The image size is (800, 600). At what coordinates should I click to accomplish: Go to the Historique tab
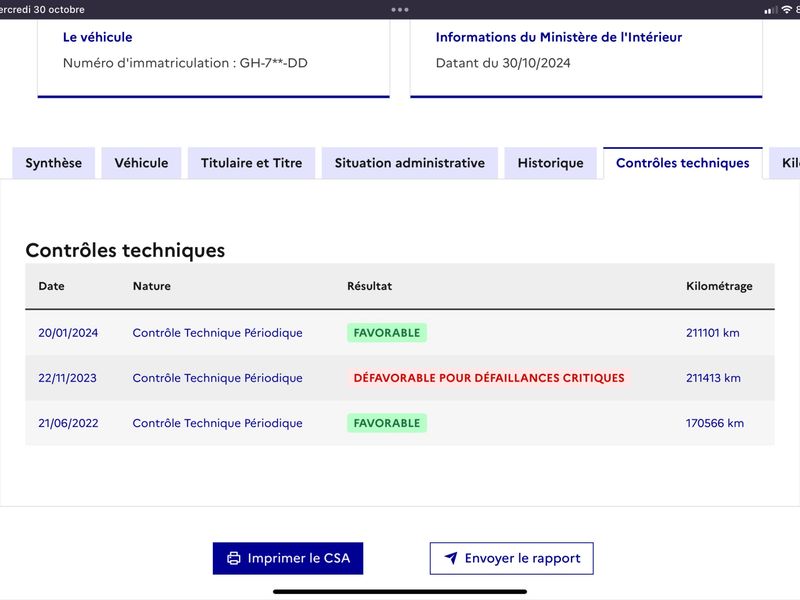point(551,163)
